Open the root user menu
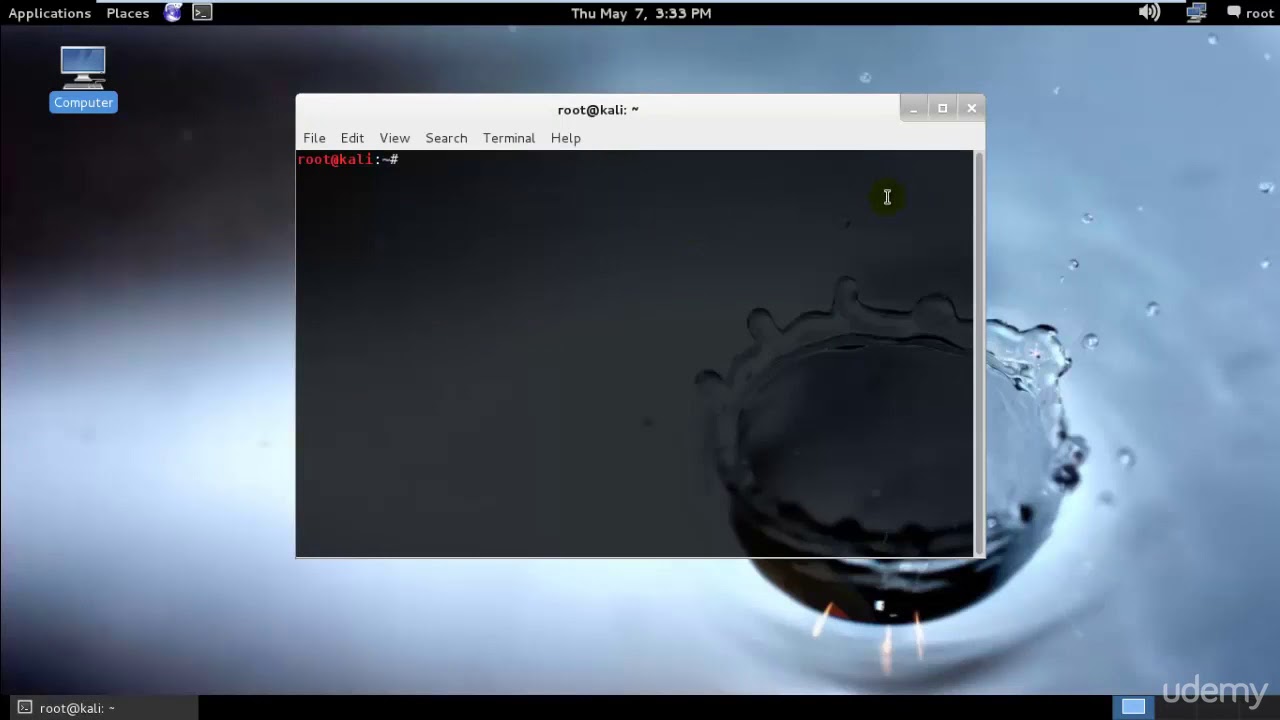 click(x=1260, y=13)
